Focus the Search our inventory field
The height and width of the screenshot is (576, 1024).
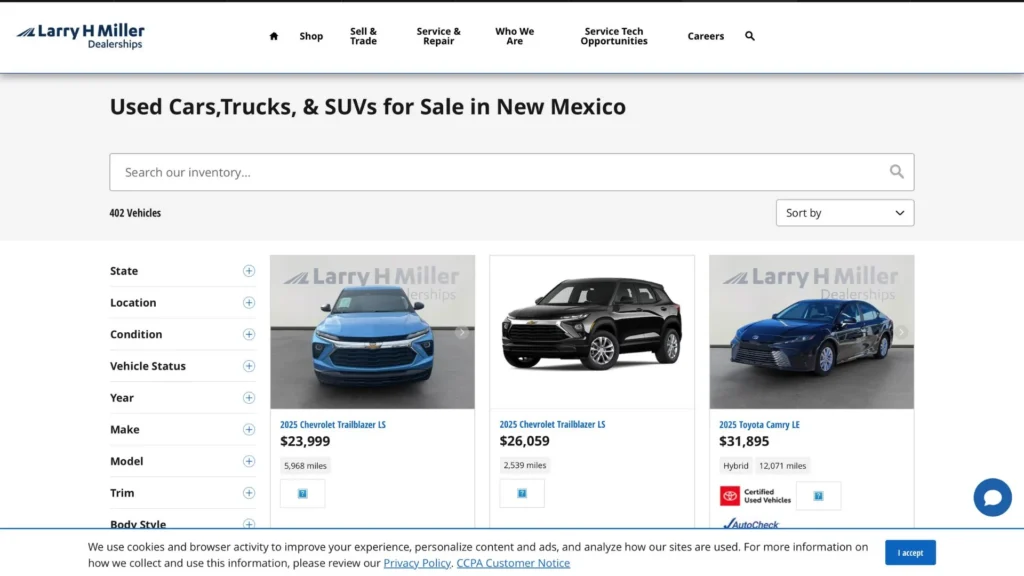coord(511,172)
